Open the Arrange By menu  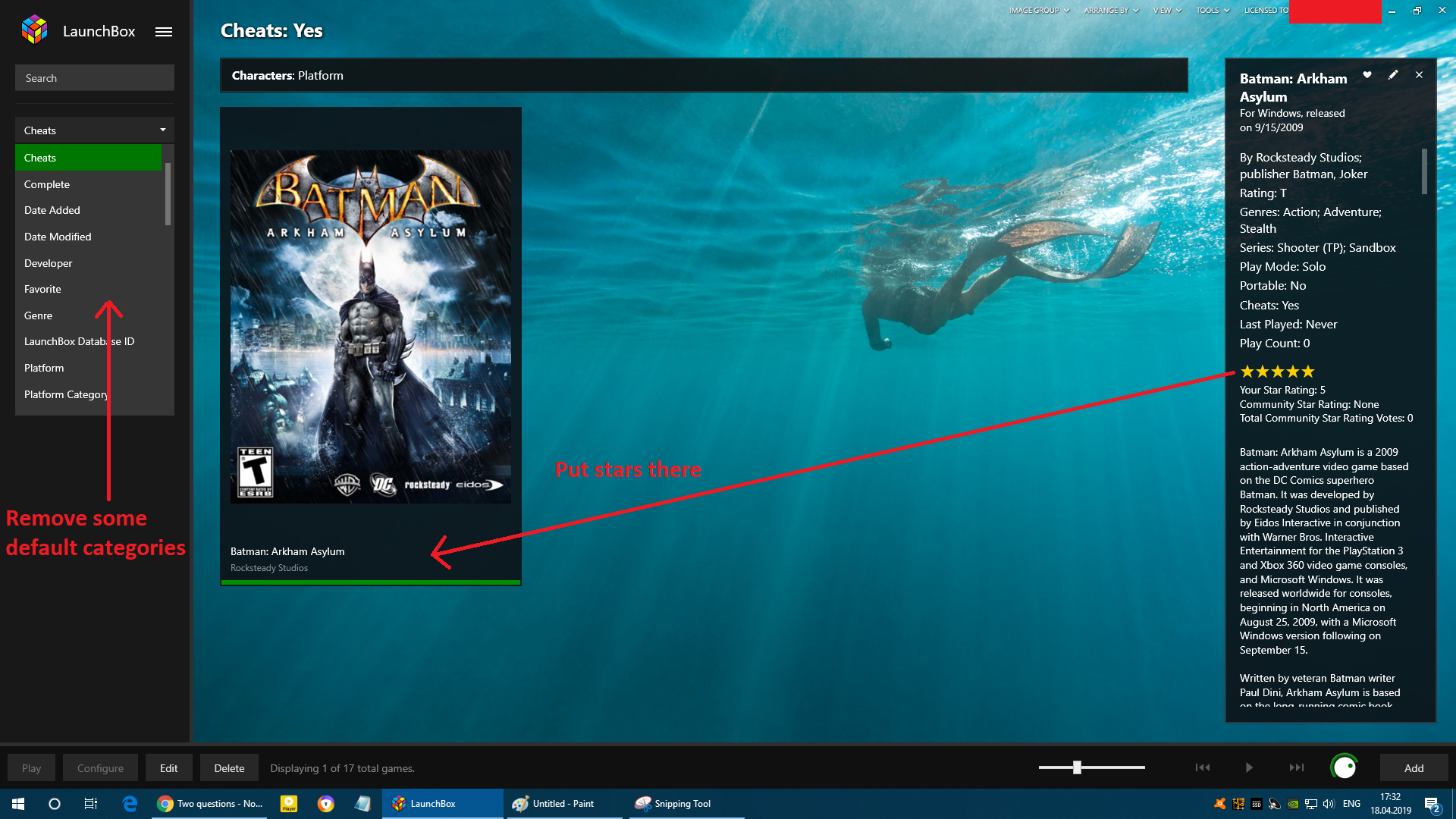coord(1111,11)
